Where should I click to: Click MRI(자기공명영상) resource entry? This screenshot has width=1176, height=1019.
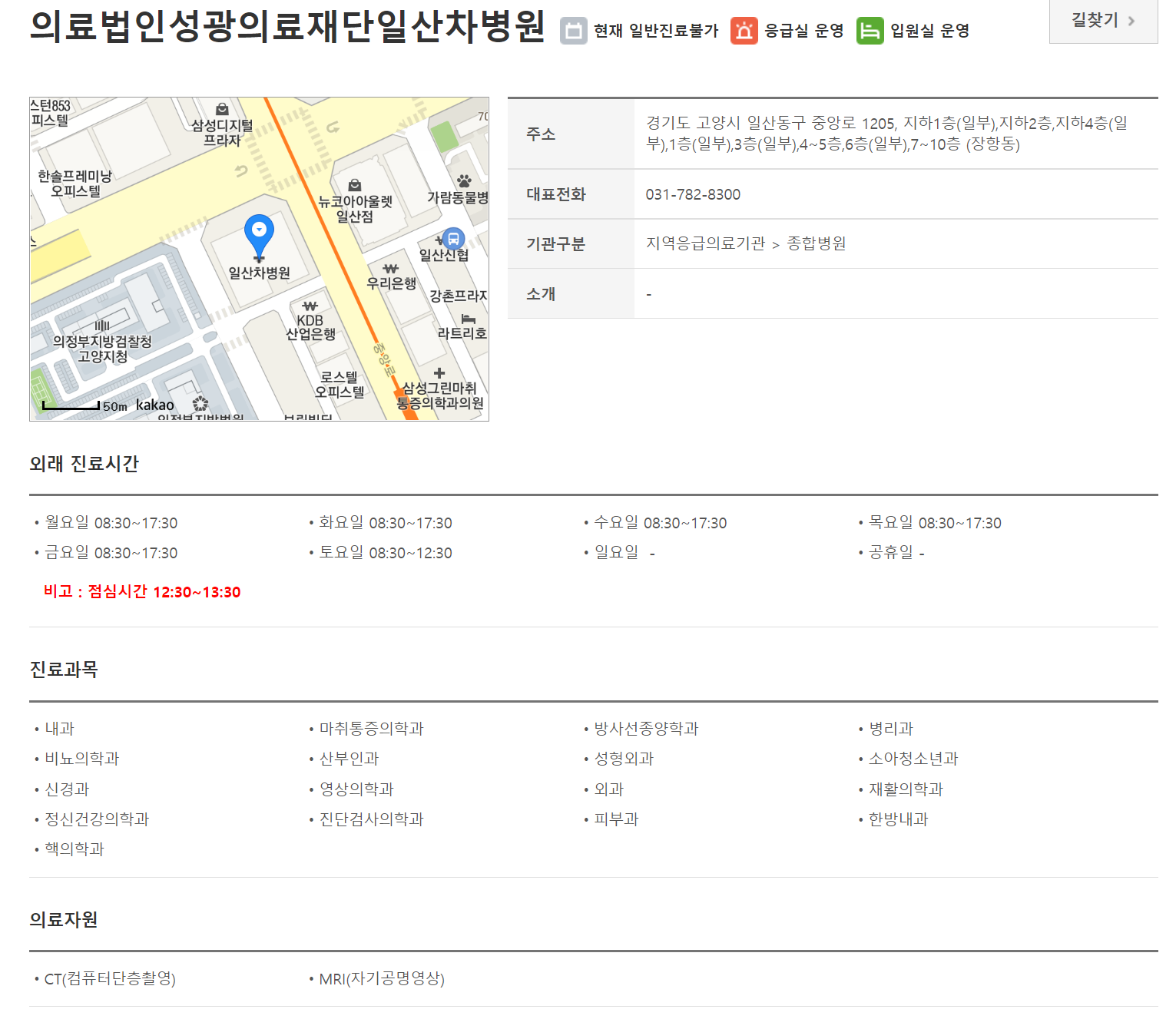[382, 979]
